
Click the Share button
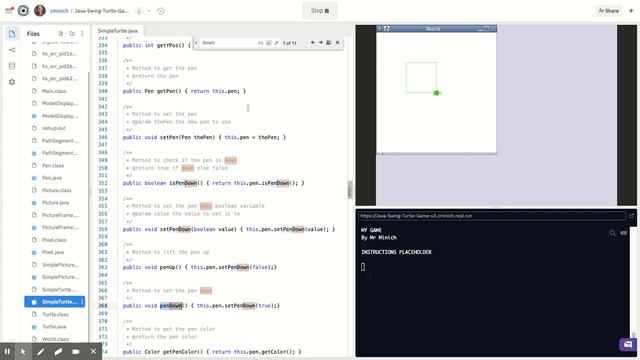609,11
